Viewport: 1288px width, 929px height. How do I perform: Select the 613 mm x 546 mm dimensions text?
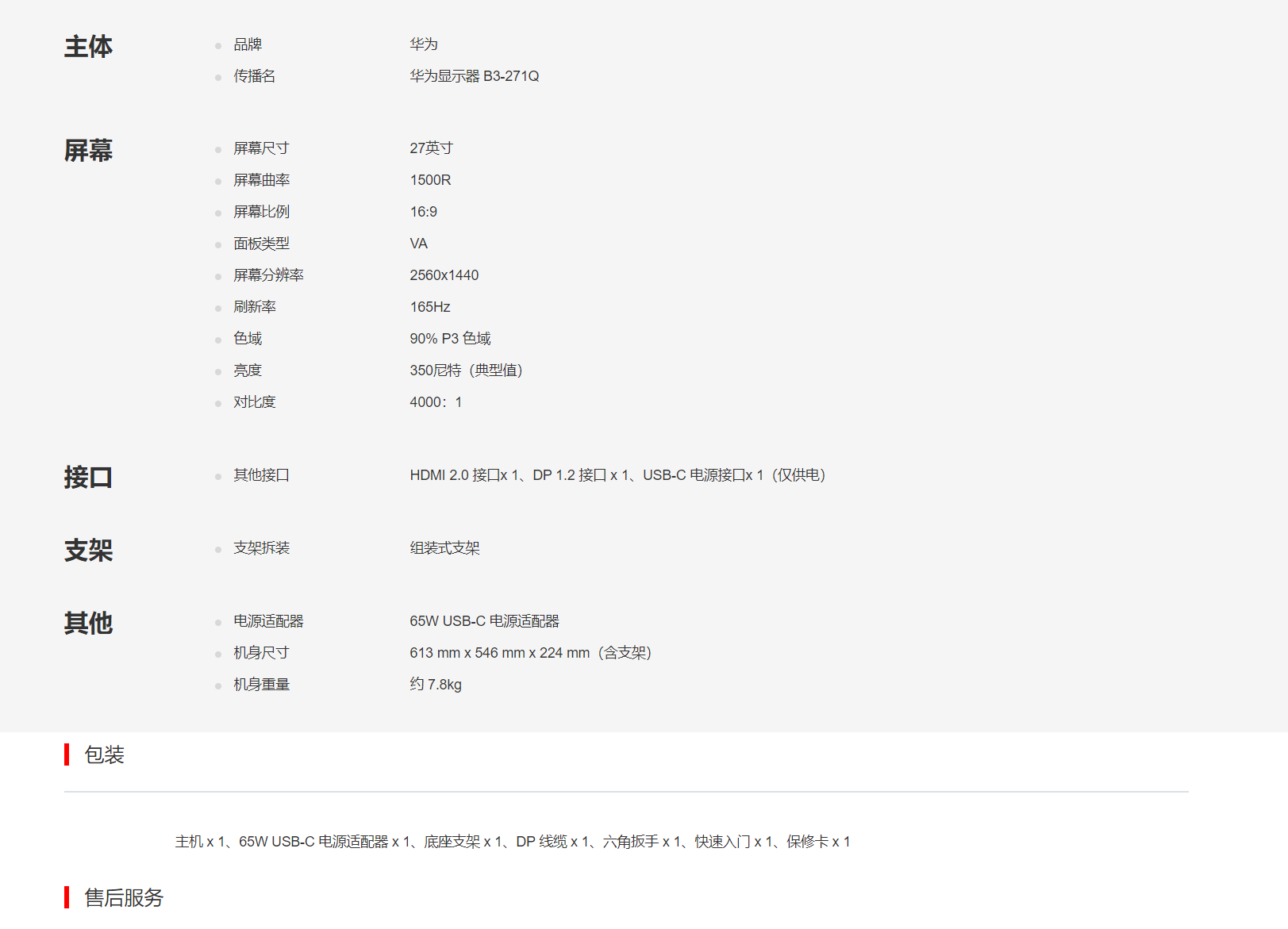pos(533,653)
